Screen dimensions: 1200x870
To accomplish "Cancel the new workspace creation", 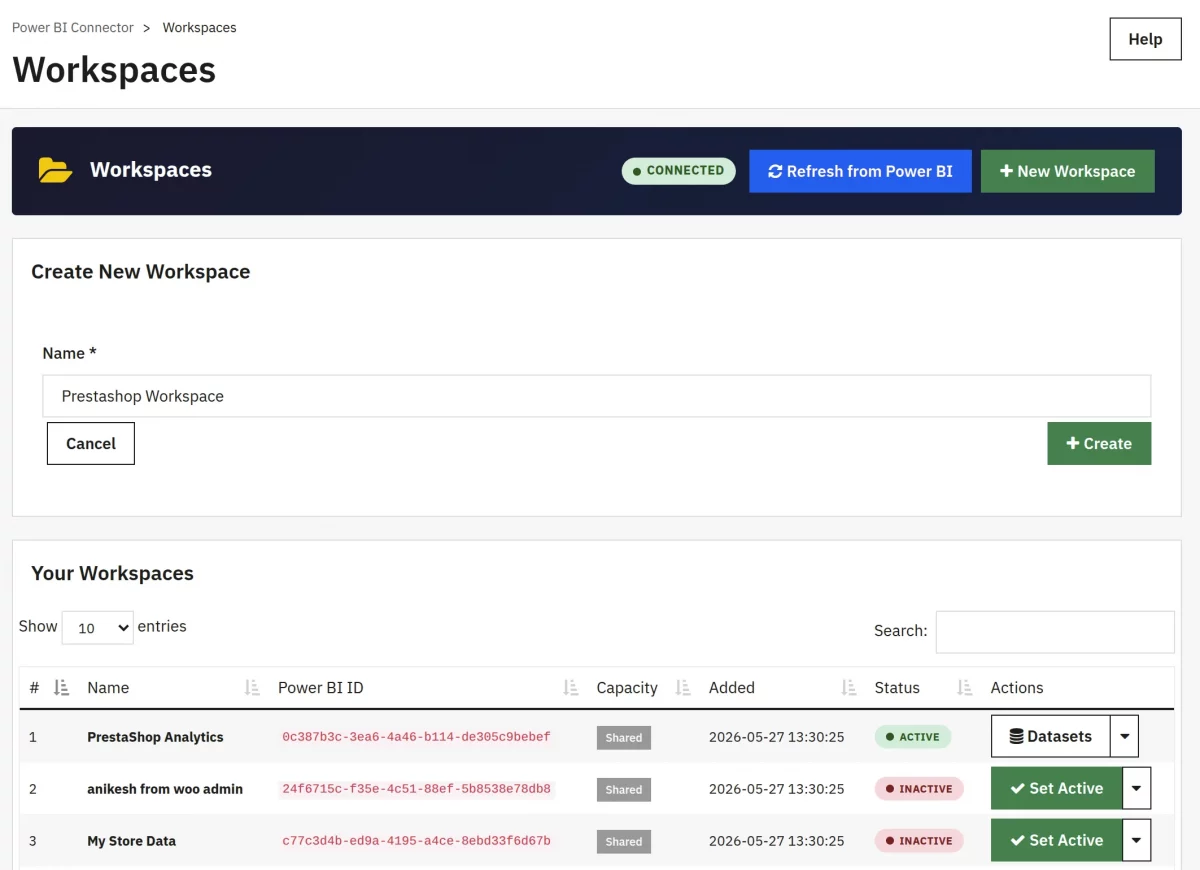I will coord(91,444).
